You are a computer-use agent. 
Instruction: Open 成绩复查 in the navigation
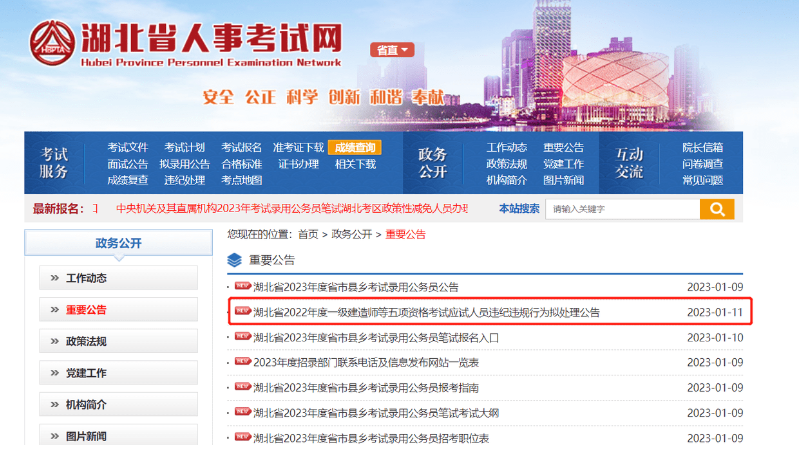pyautogui.click(x=128, y=180)
